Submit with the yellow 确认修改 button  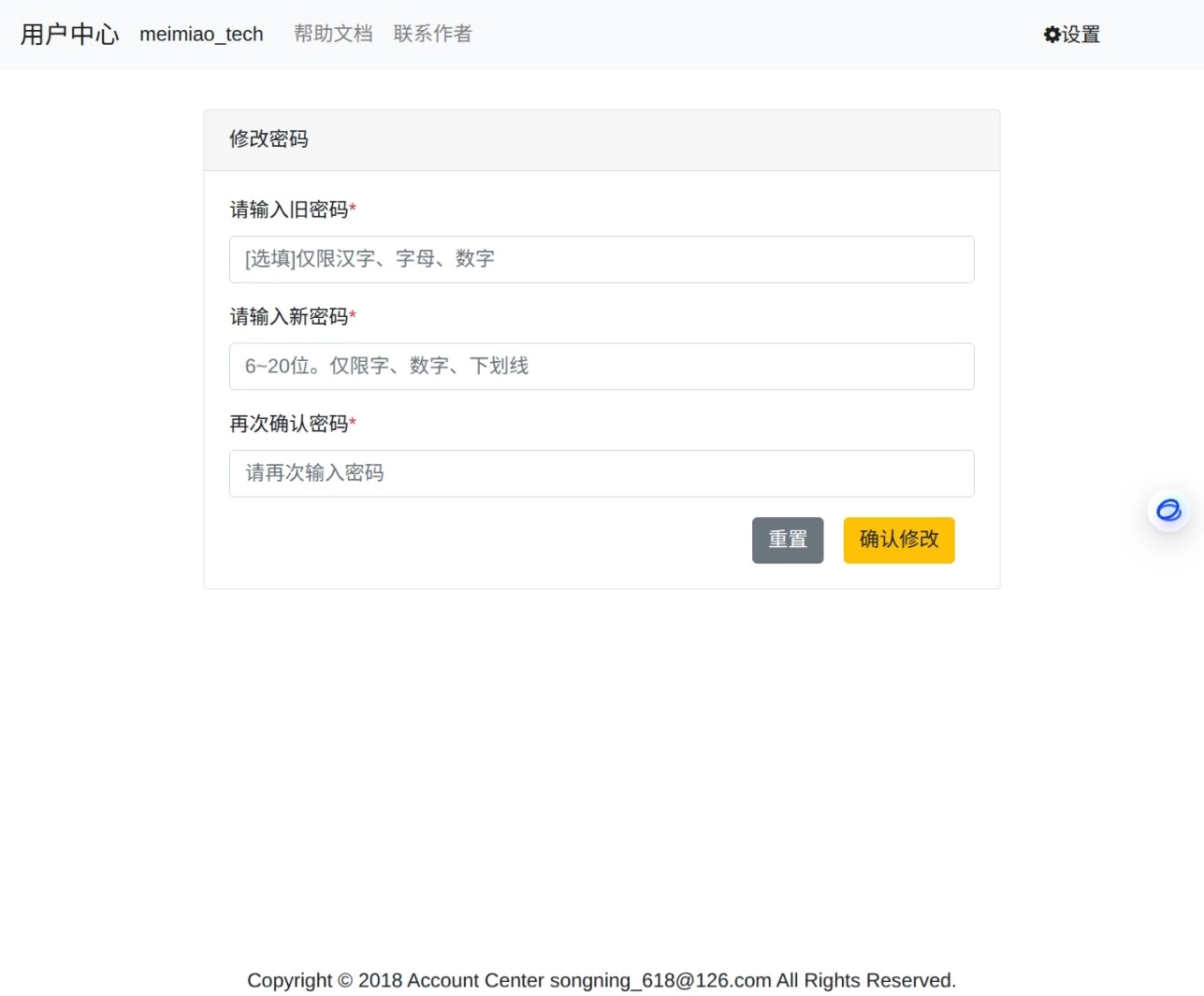[898, 540]
